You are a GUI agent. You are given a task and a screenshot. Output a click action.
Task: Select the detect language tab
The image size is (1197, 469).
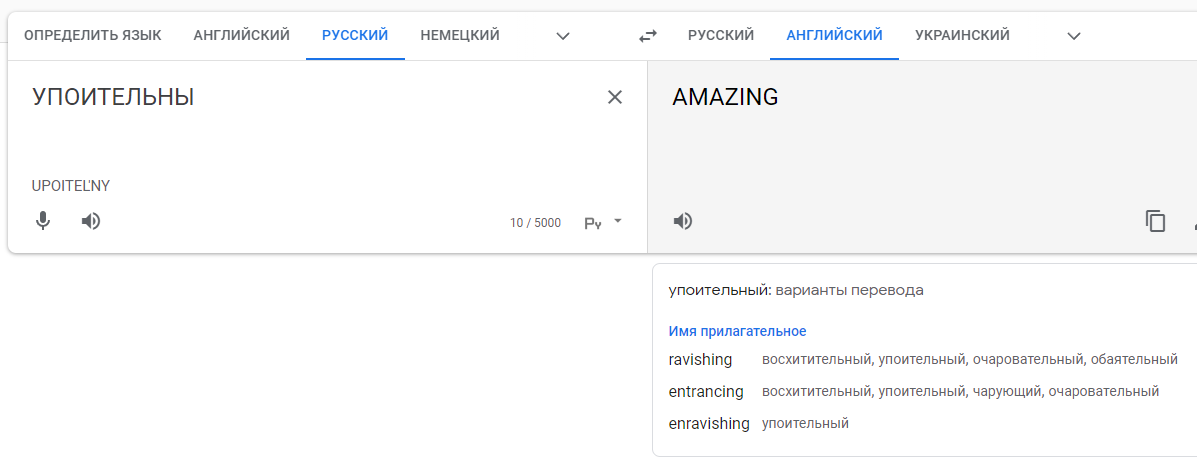pyautogui.click(x=92, y=35)
